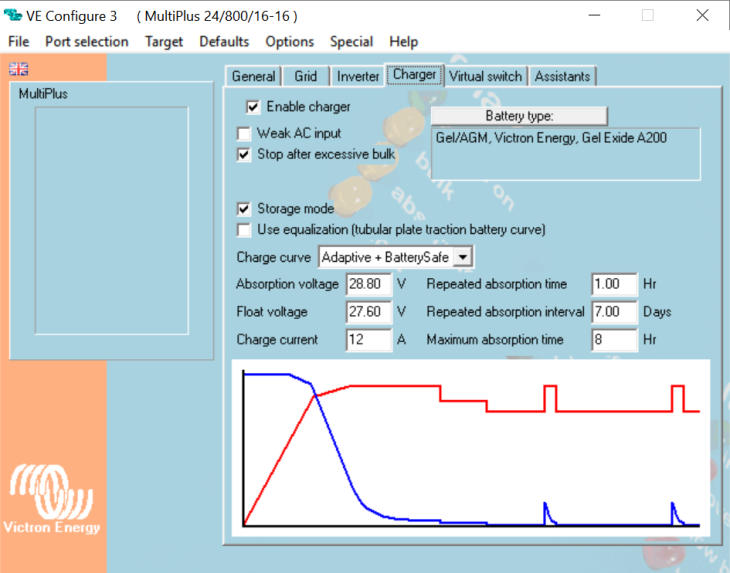This screenshot has height=573, width=730.
Task: Enable Use equalization checkbox
Action: point(243,230)
